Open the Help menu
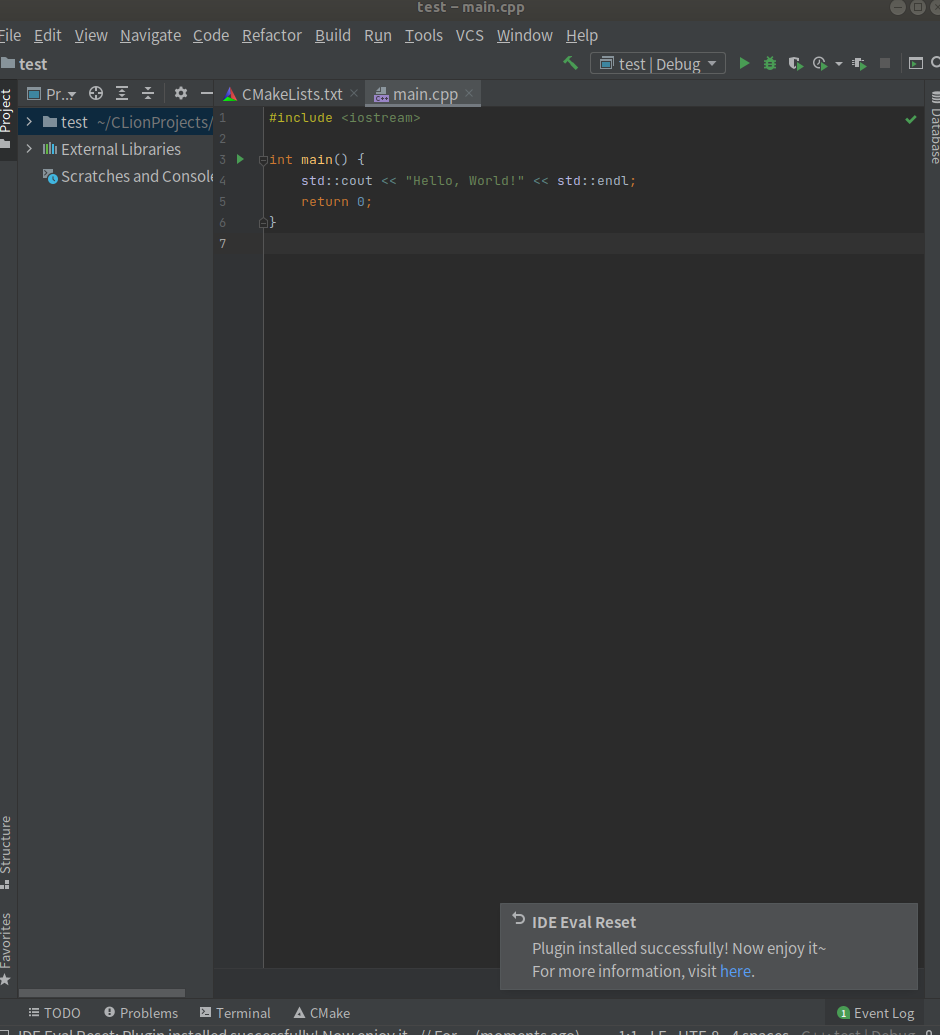 (582, 35)
